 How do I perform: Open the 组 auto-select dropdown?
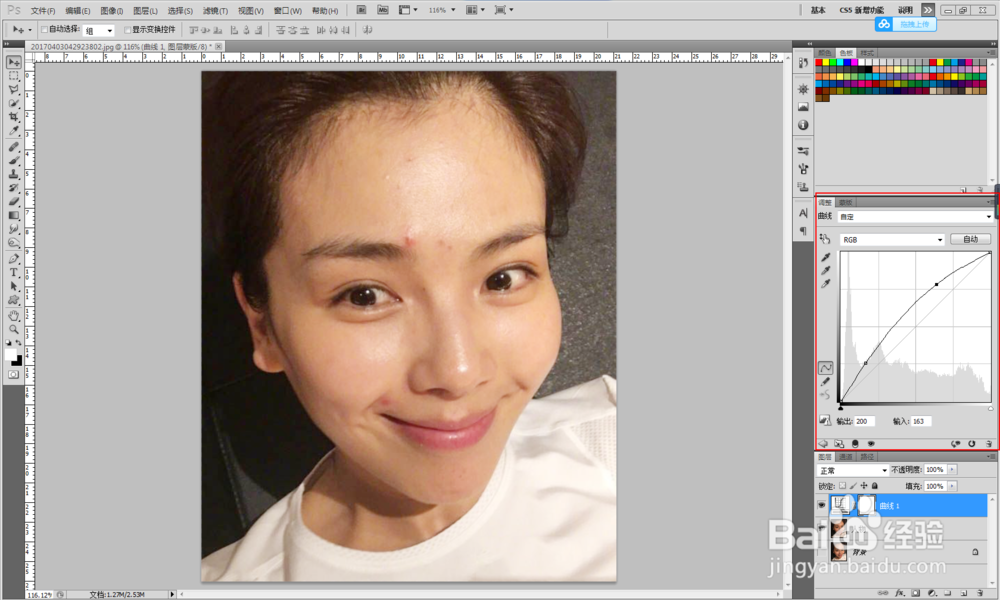pyautogui.click(x=99, y=30)
